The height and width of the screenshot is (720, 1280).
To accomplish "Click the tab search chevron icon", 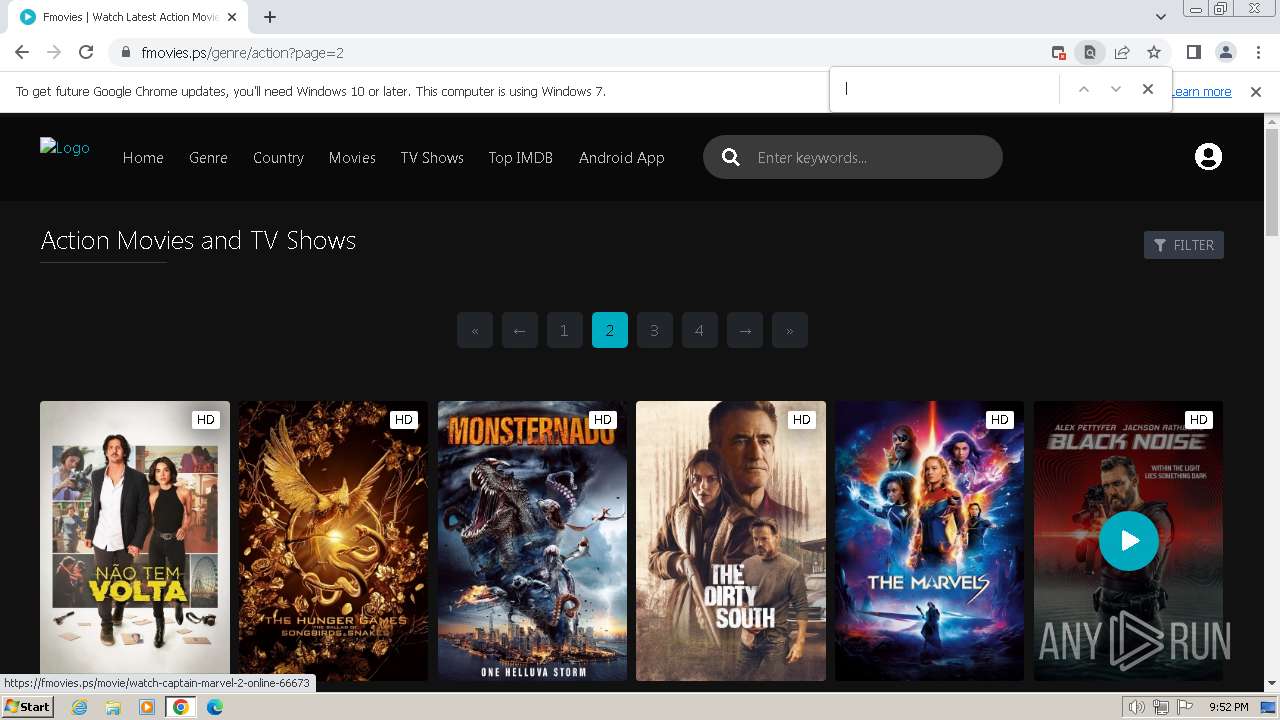I will pos(1160,16).
